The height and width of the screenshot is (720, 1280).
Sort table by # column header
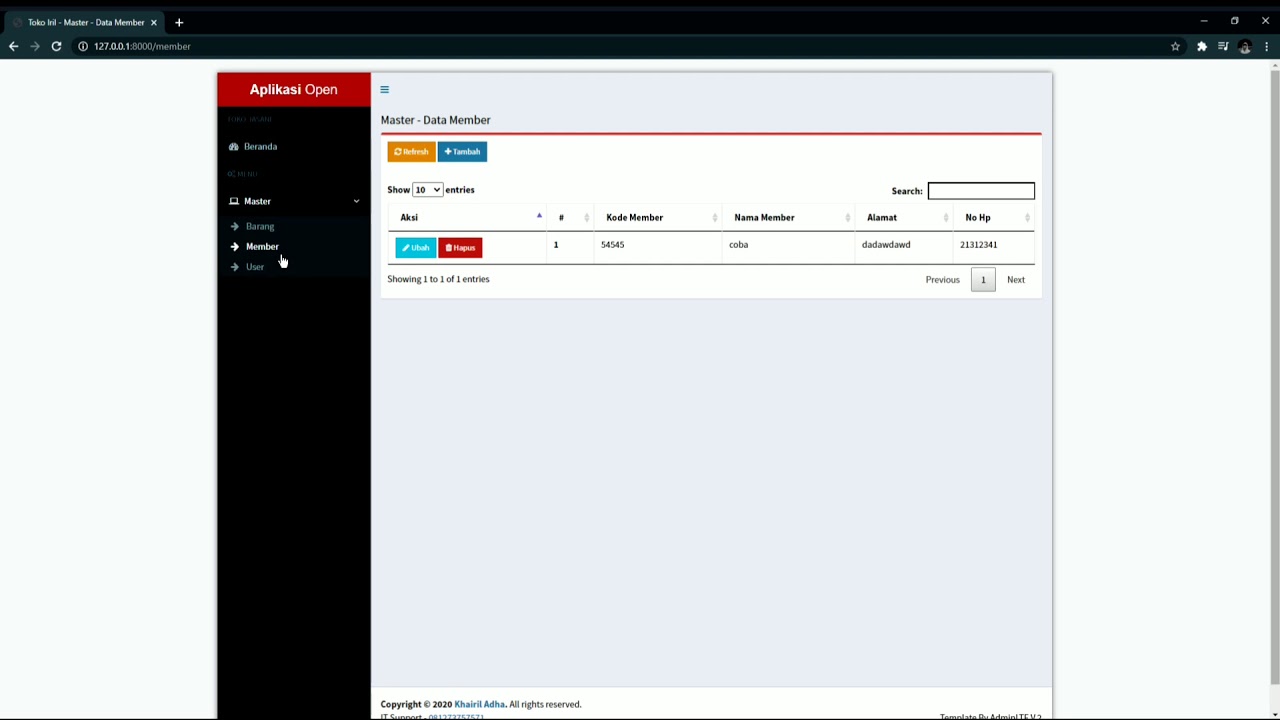click(x=571, y=217)
